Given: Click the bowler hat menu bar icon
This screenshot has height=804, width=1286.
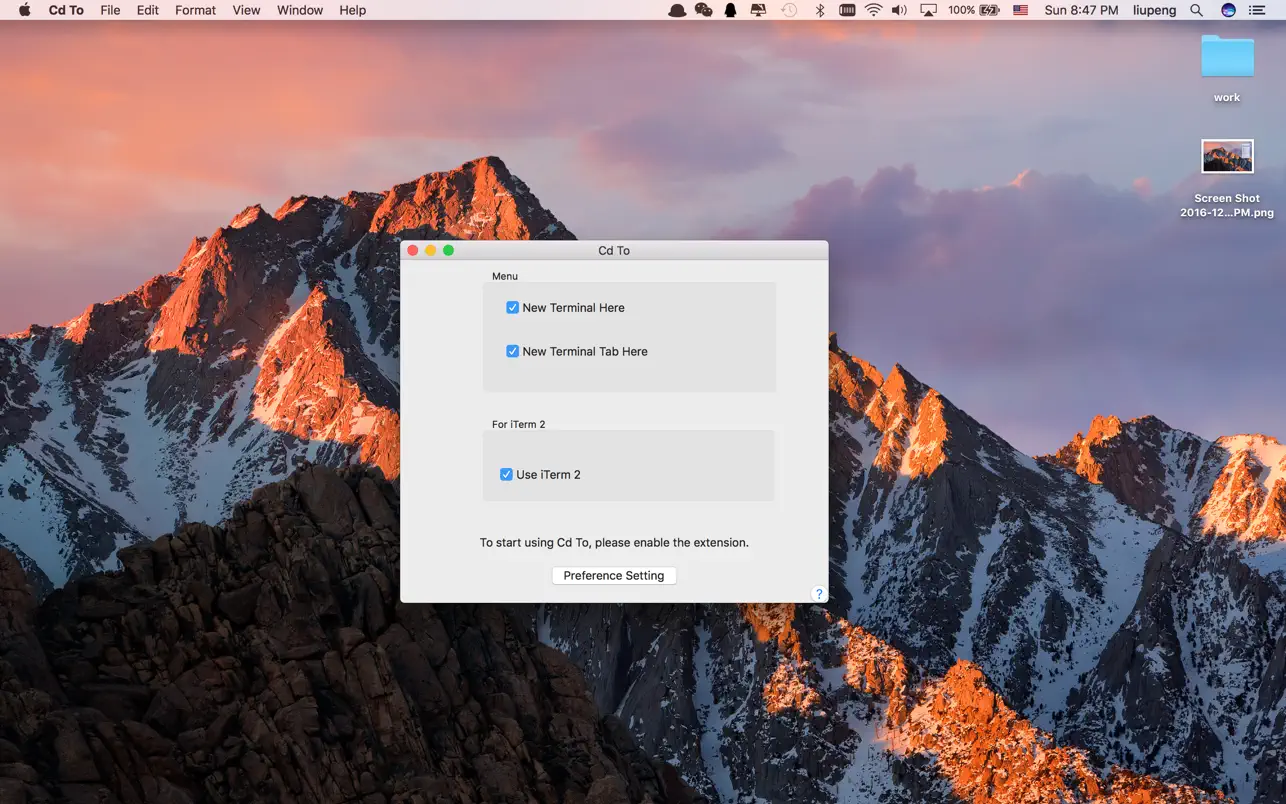Looking at the screenshot, I should pyautogui.click(x=677, y=10).
